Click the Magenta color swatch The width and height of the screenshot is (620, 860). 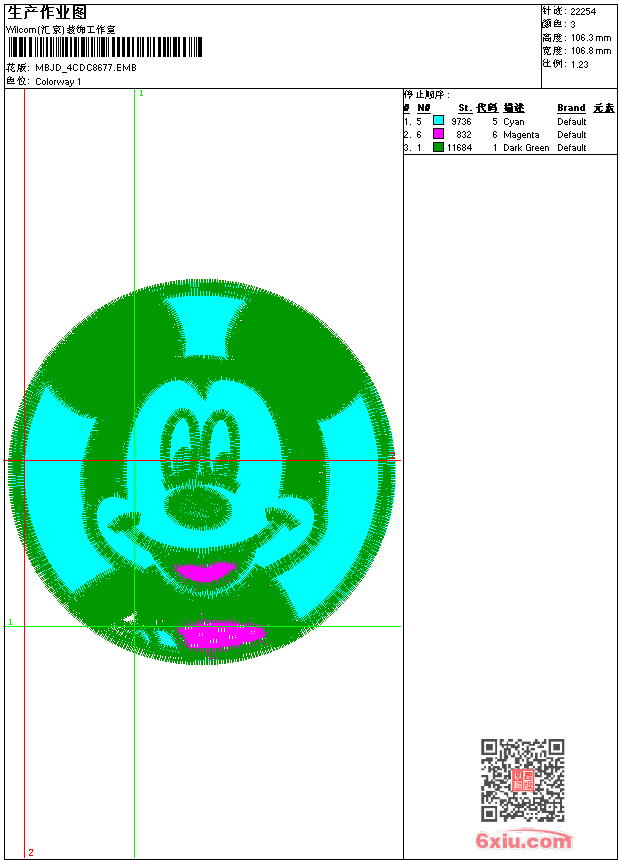pos(438,134)
